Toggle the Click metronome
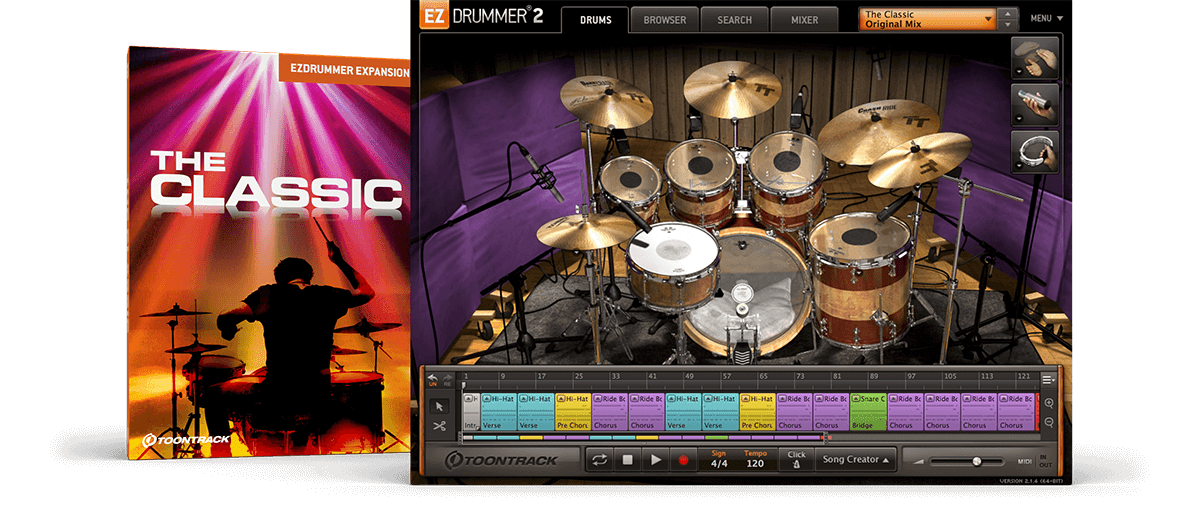Viewport: 1200px width, 517px height. [x=796, y=460]
